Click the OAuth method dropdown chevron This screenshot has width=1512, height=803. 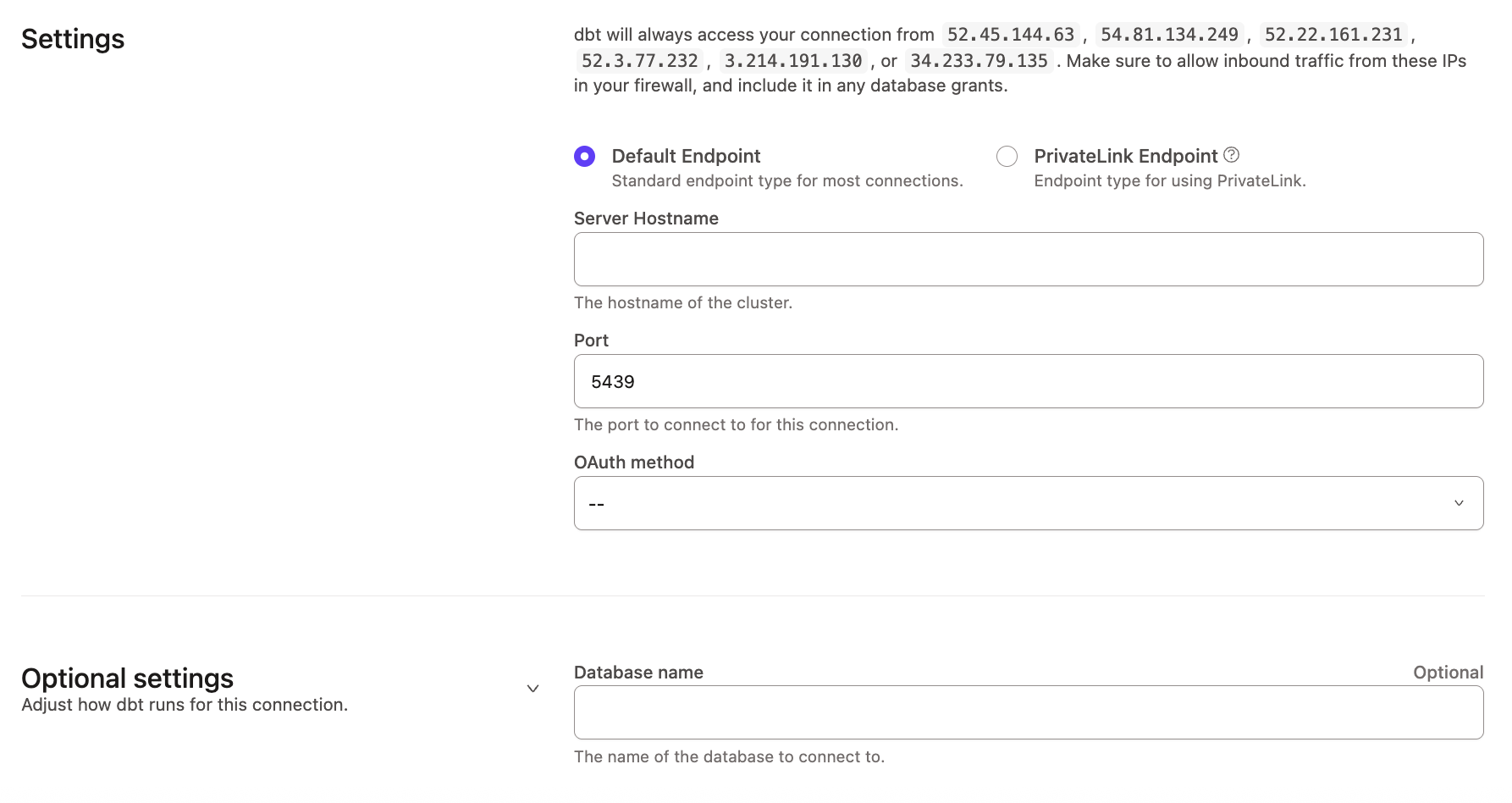(1460, 502)
